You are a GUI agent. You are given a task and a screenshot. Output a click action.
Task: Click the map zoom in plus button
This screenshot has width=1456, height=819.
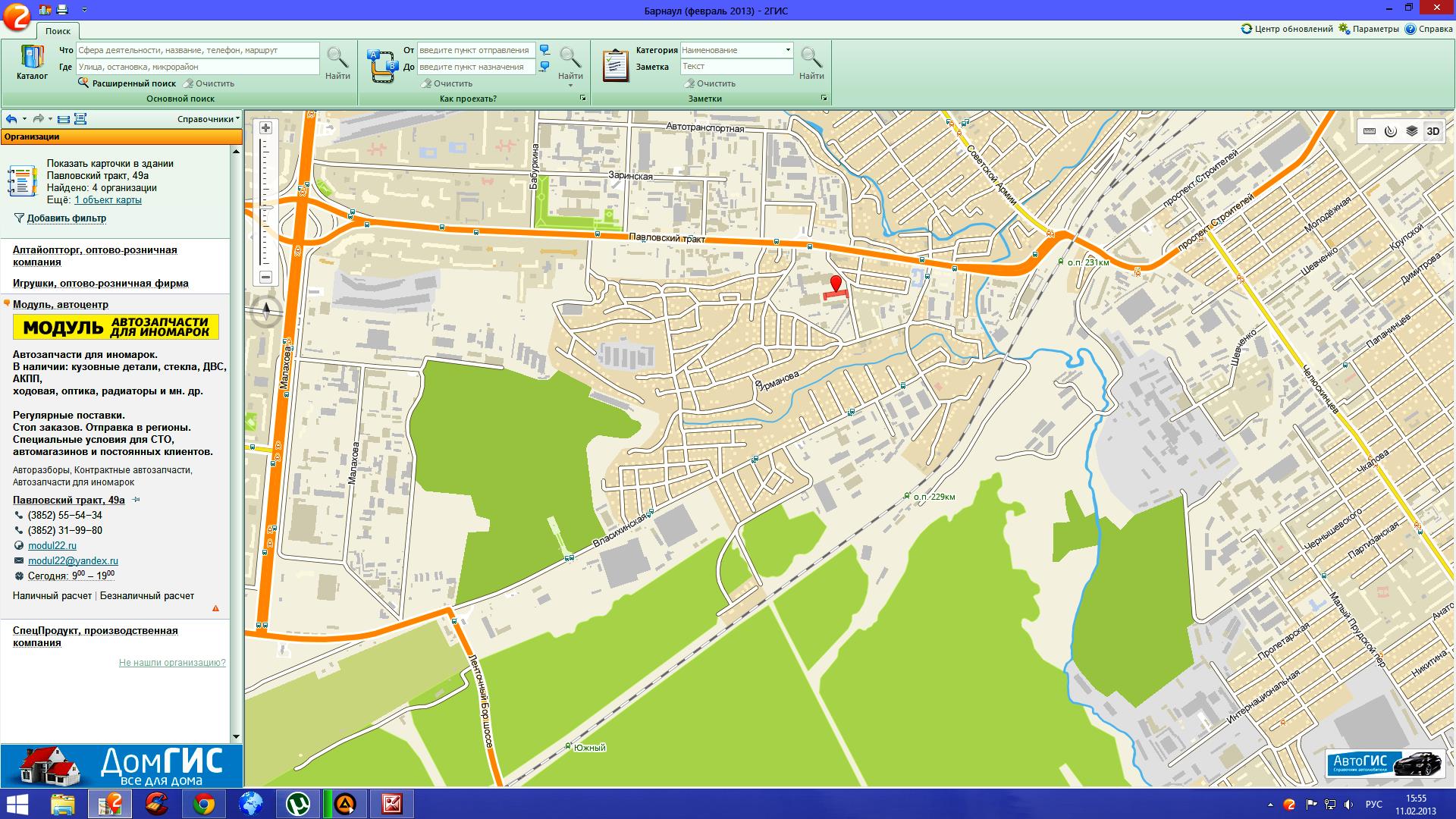(265, 128)
